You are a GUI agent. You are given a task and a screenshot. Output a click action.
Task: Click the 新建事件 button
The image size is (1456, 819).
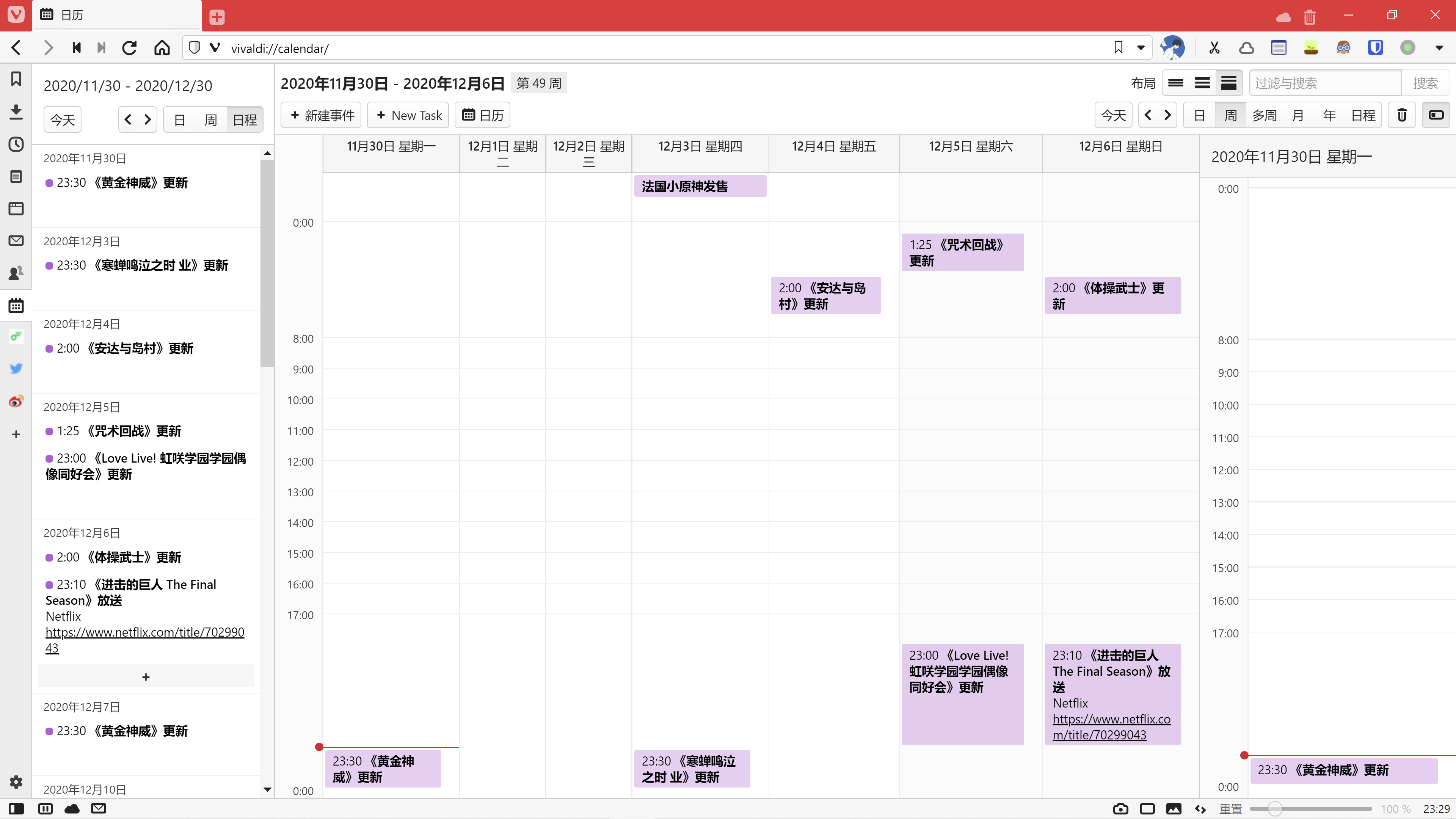[322, 115]
